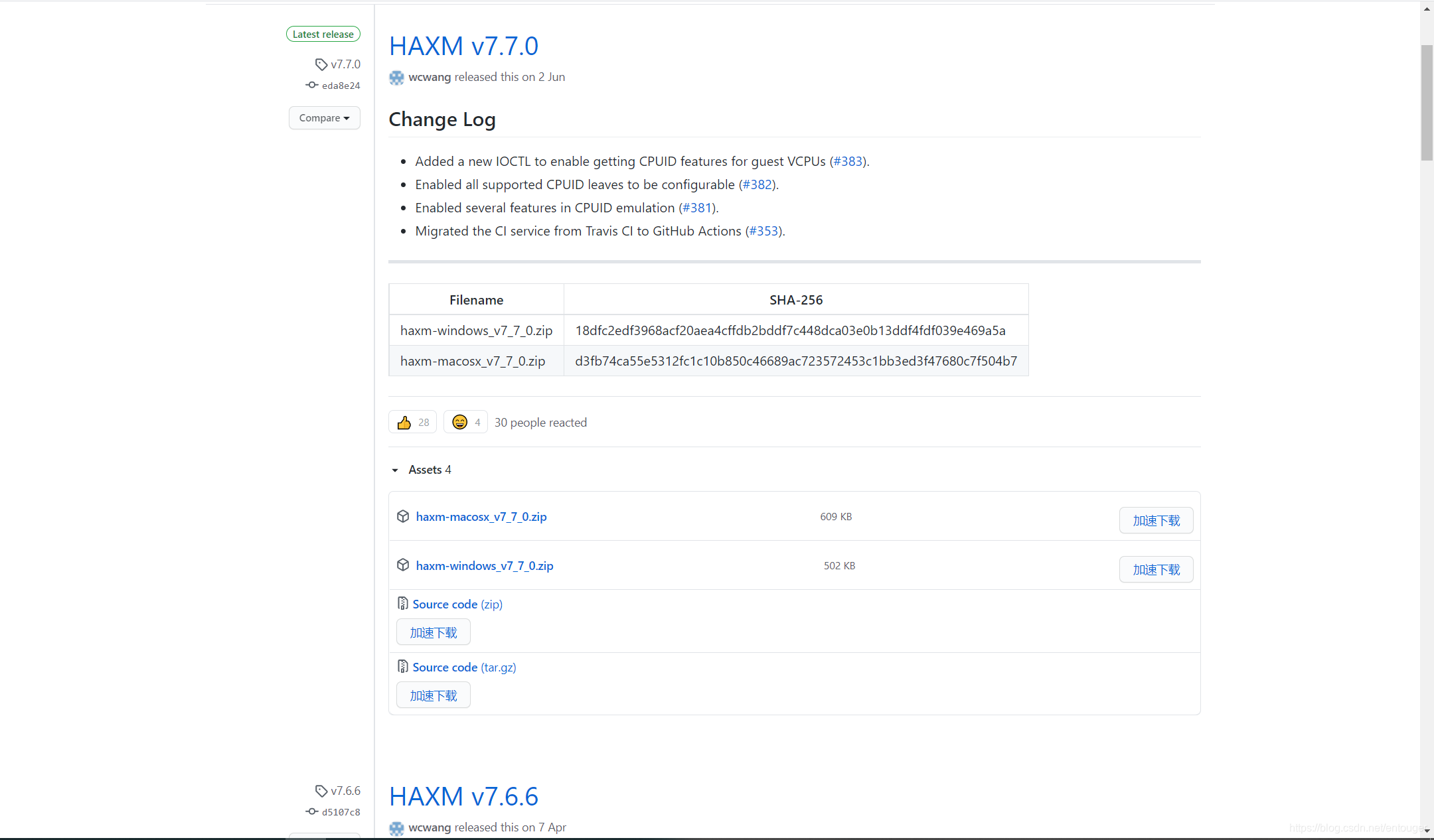This screenshot has height=840, width=1434.
Task: Click 加速下载 under Source code (tar.gz)
Action: [433, 695]
